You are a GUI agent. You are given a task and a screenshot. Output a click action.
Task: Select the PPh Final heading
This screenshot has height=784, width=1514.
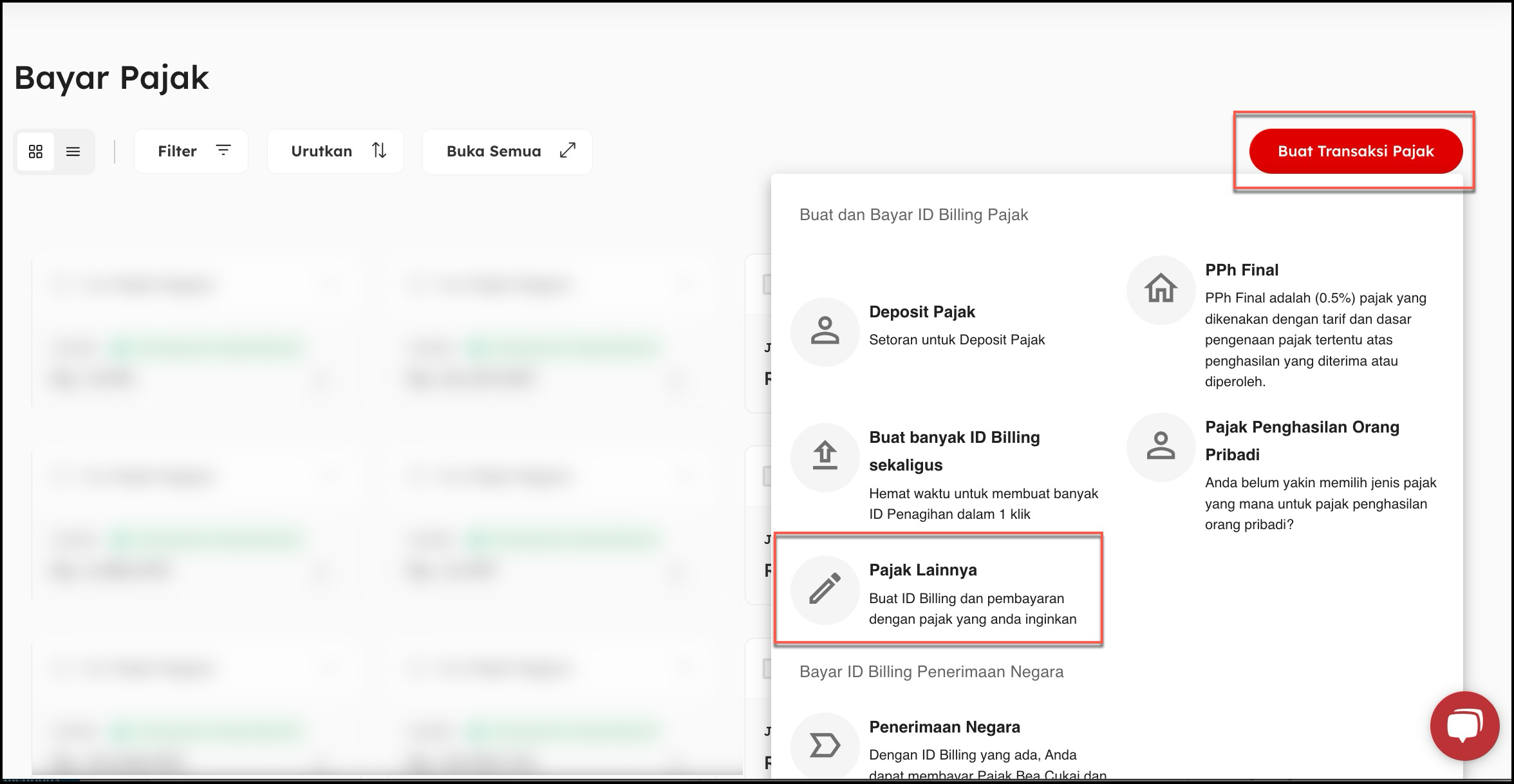[x=1241, y=270]
